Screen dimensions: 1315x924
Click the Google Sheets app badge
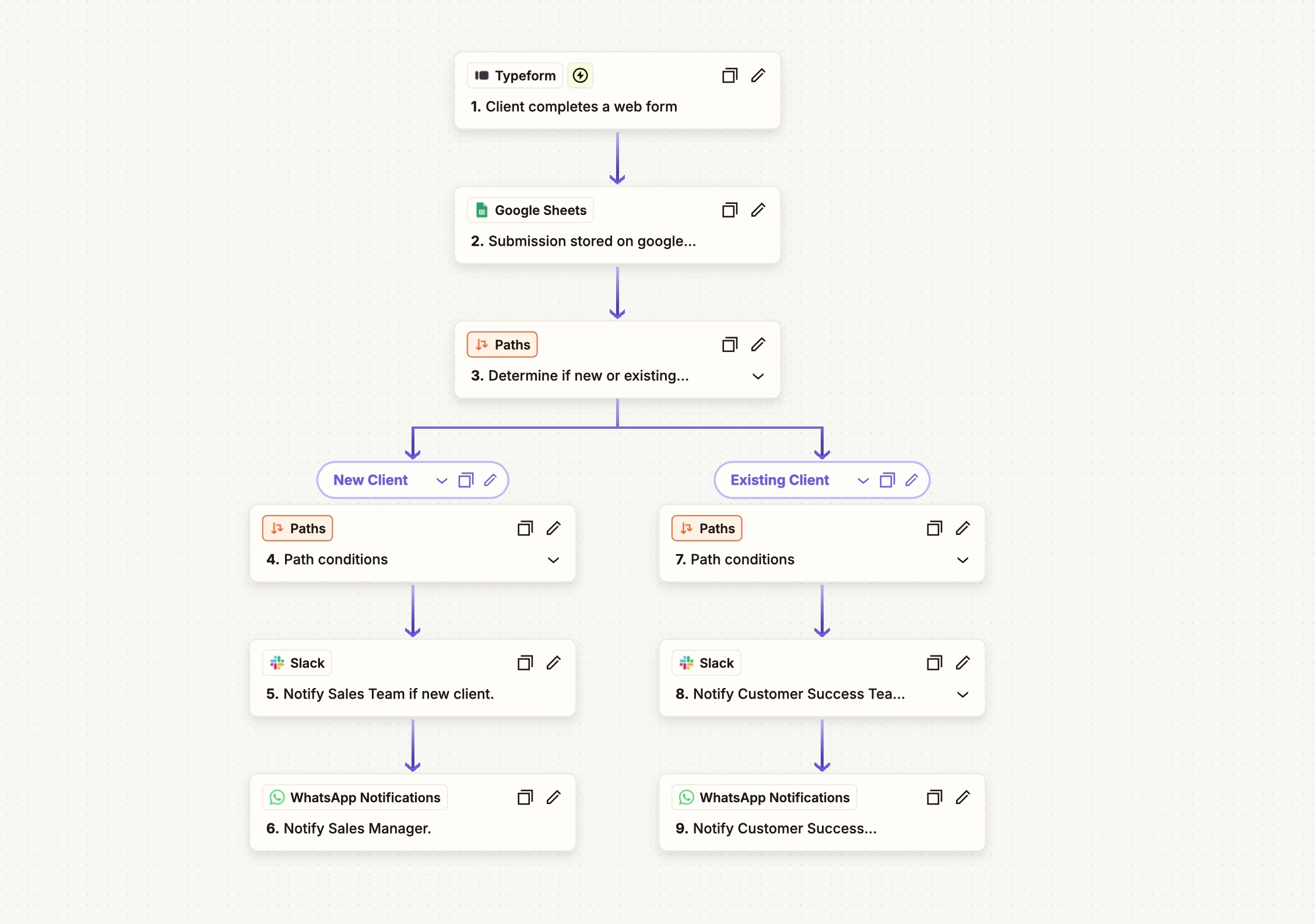[530, 210]
